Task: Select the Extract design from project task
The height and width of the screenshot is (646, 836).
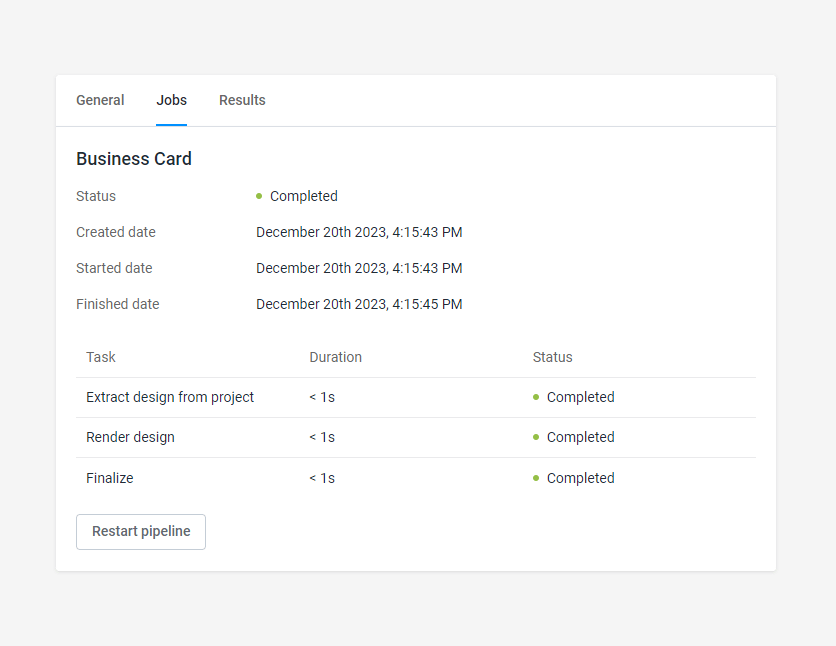Action: (170, 397)
